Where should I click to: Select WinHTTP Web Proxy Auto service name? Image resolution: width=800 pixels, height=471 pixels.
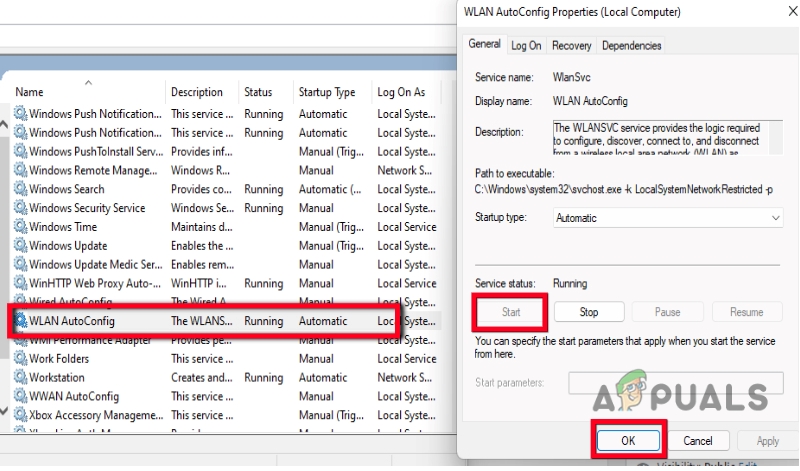95,283
